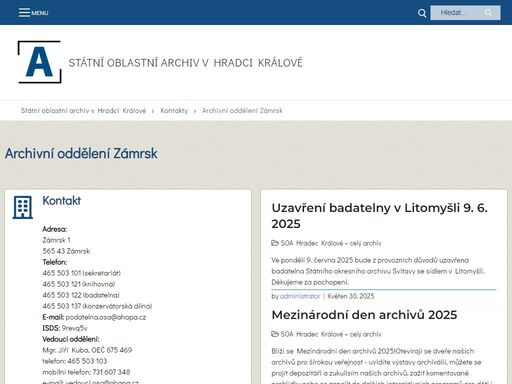Screen dimensions: 512x384
Task: Open SOA Hradec Králové category under second article
Action: pyautogui.click(x=331, y=334)
